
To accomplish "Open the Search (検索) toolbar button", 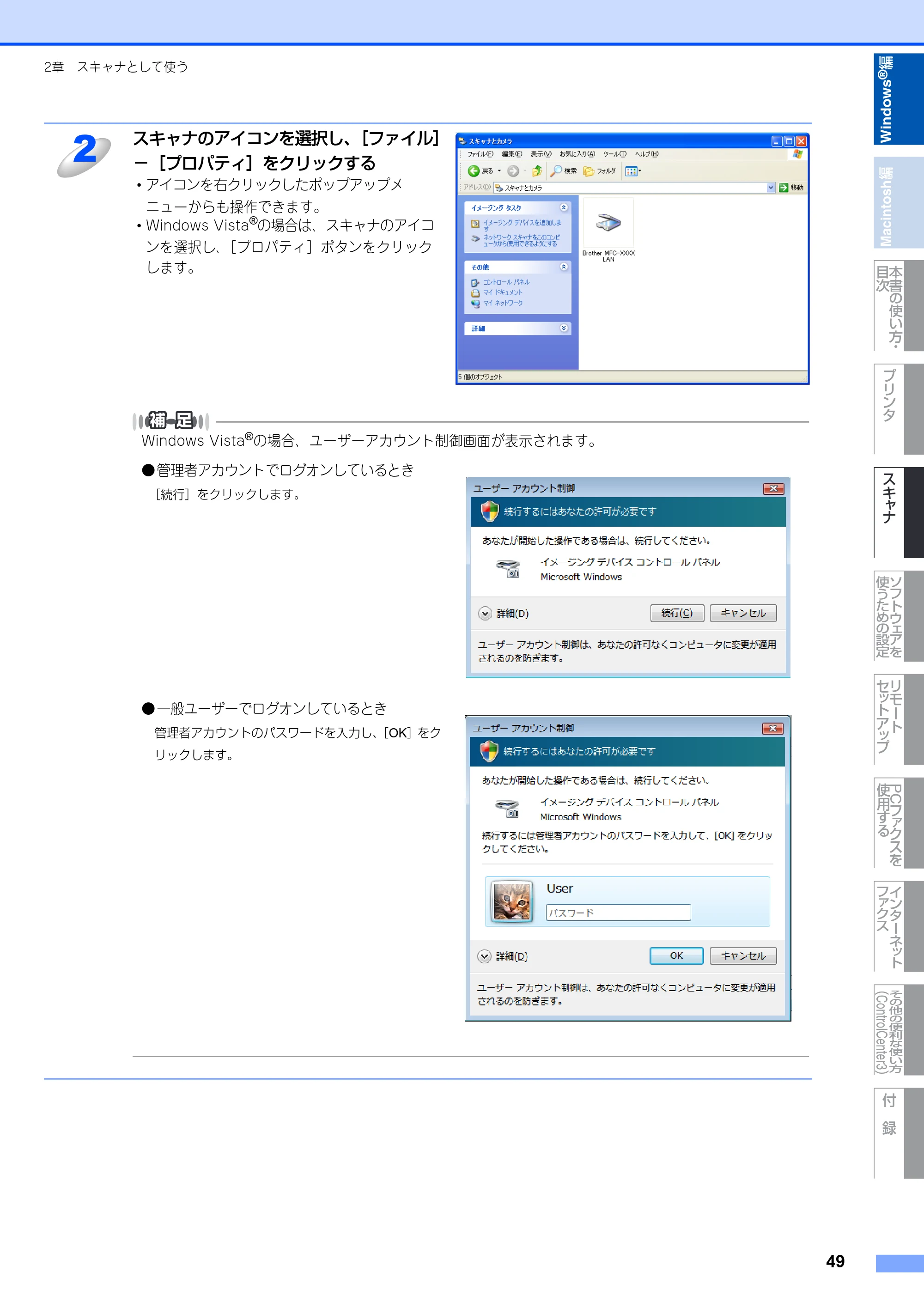I will [563, 171].
